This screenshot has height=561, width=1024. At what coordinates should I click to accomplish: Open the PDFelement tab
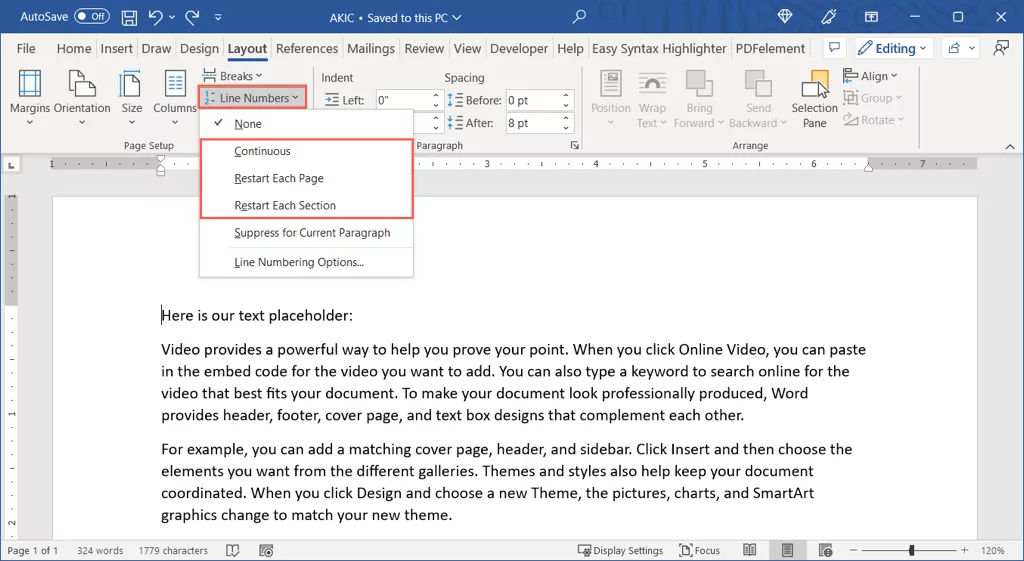pos(770,48)
